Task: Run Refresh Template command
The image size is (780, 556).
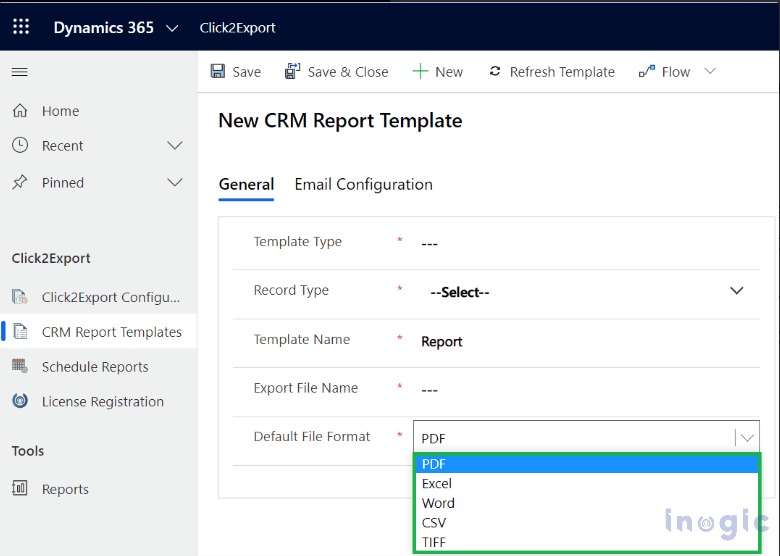Action: [562, 72]
